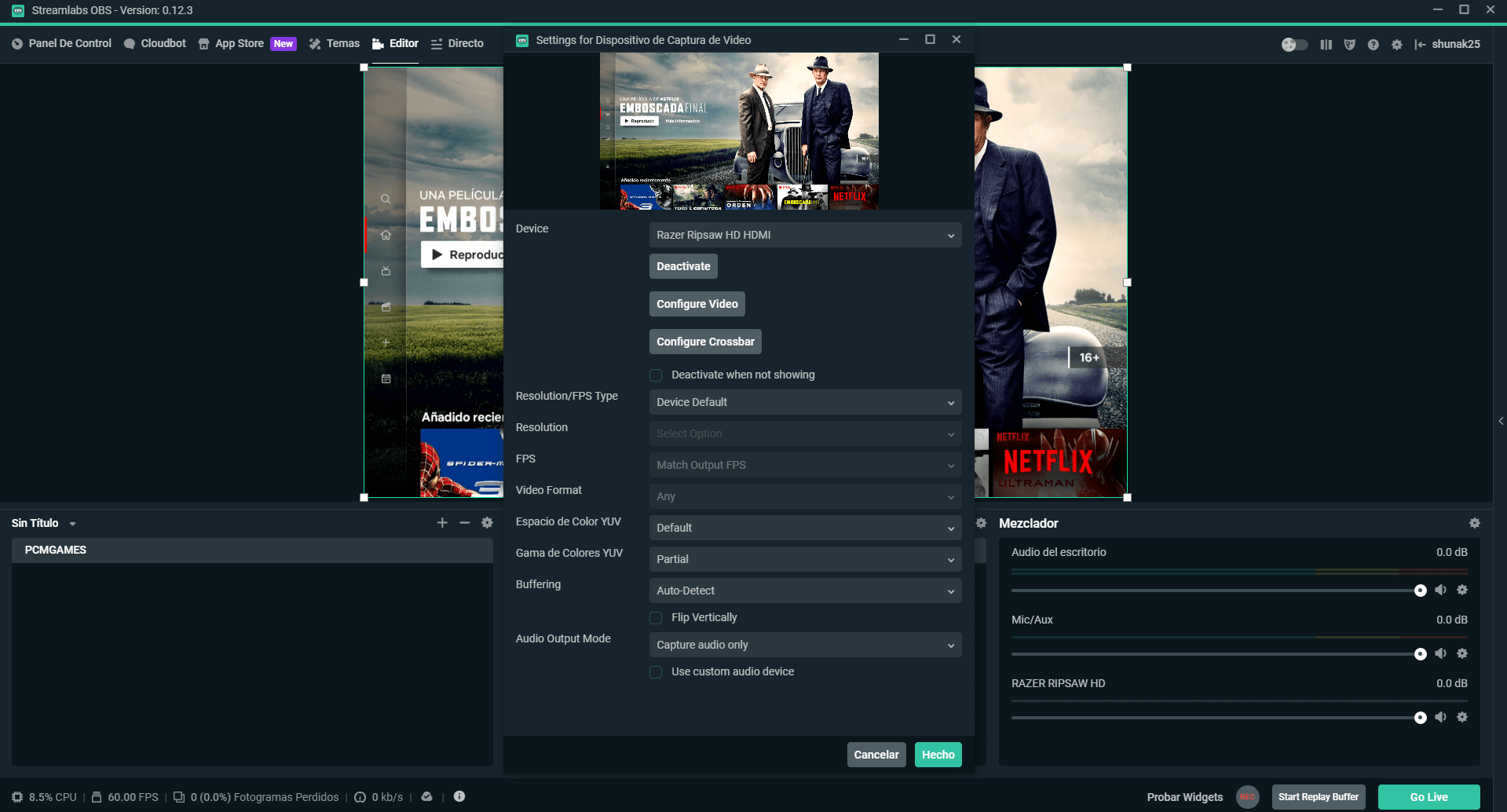Open Device dropdown Razer Ripsaw HD HDMI
The width and height of the screenshot is (1507, 812).
click(x=805, y=235)
